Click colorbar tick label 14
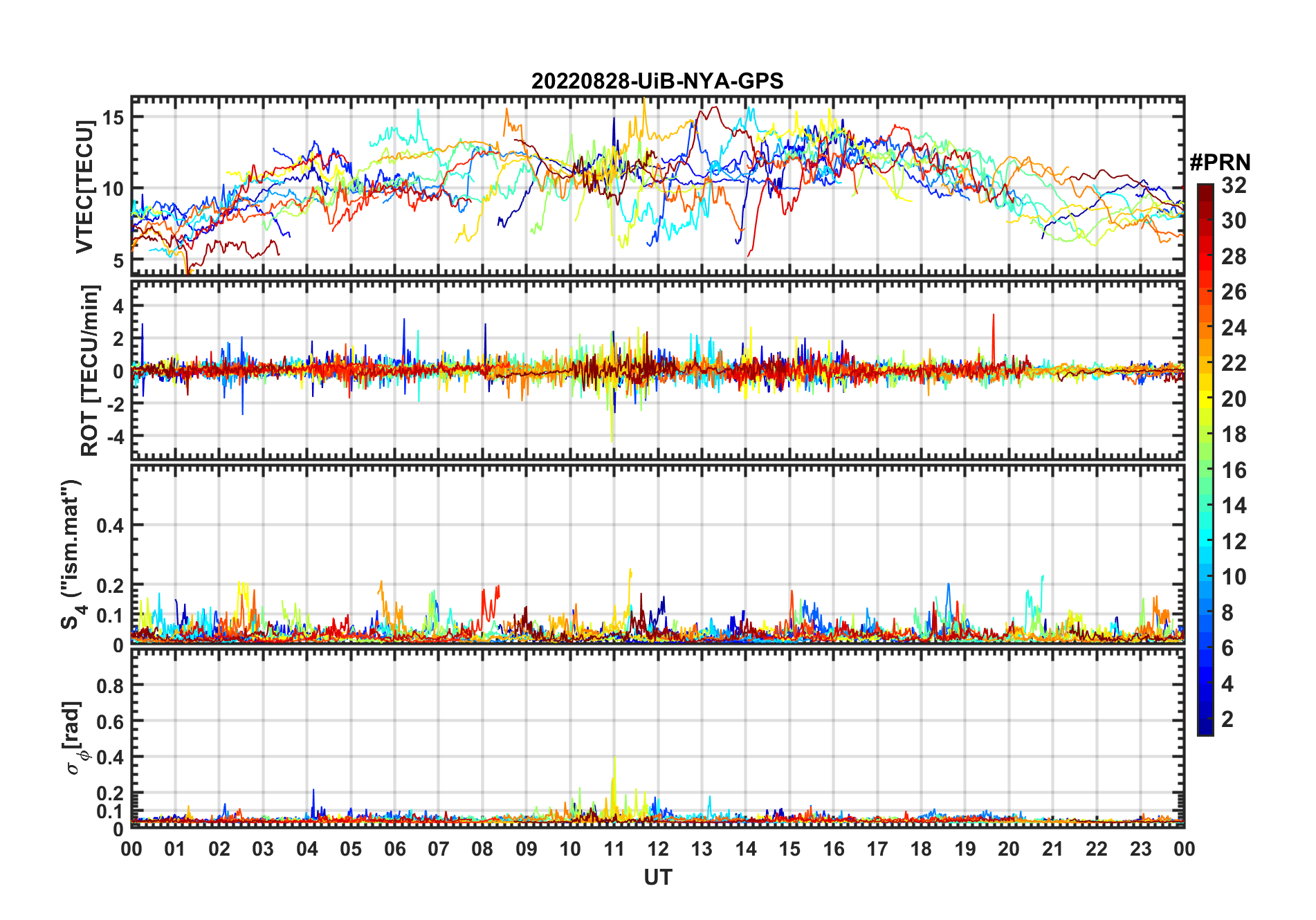Screen dimensions: 1316x920 [1234, 506]
